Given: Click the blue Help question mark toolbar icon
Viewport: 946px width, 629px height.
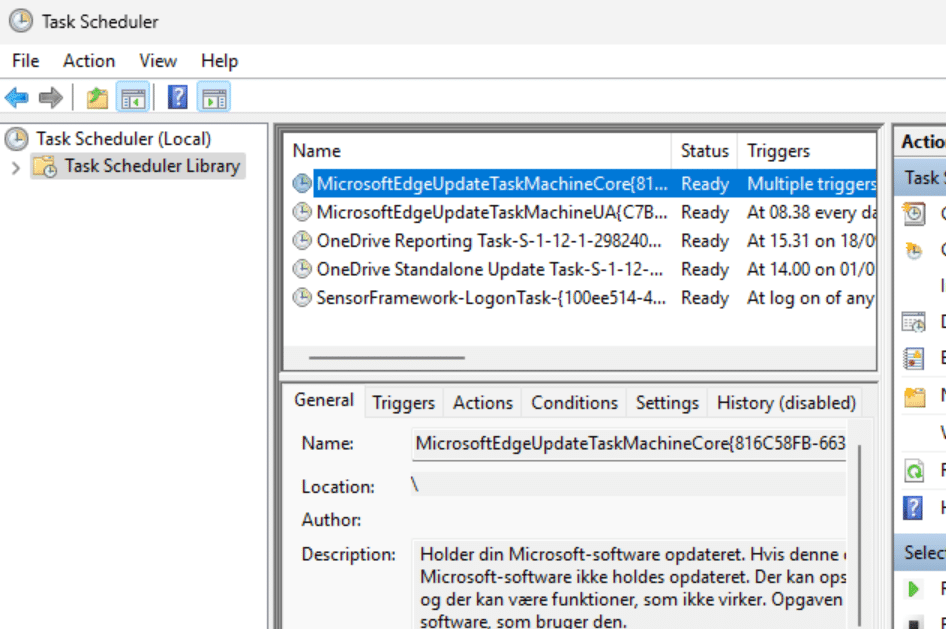Looking at the screenshot, I should (x=177, y=97).
